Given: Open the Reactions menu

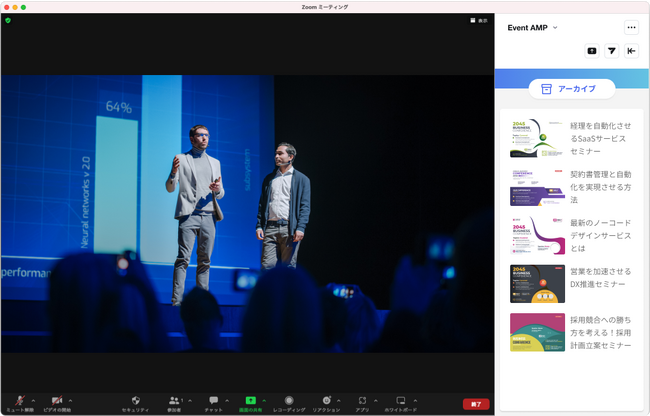Looking at the screenshot, I should pyautogui.click(x=326, y=401).
